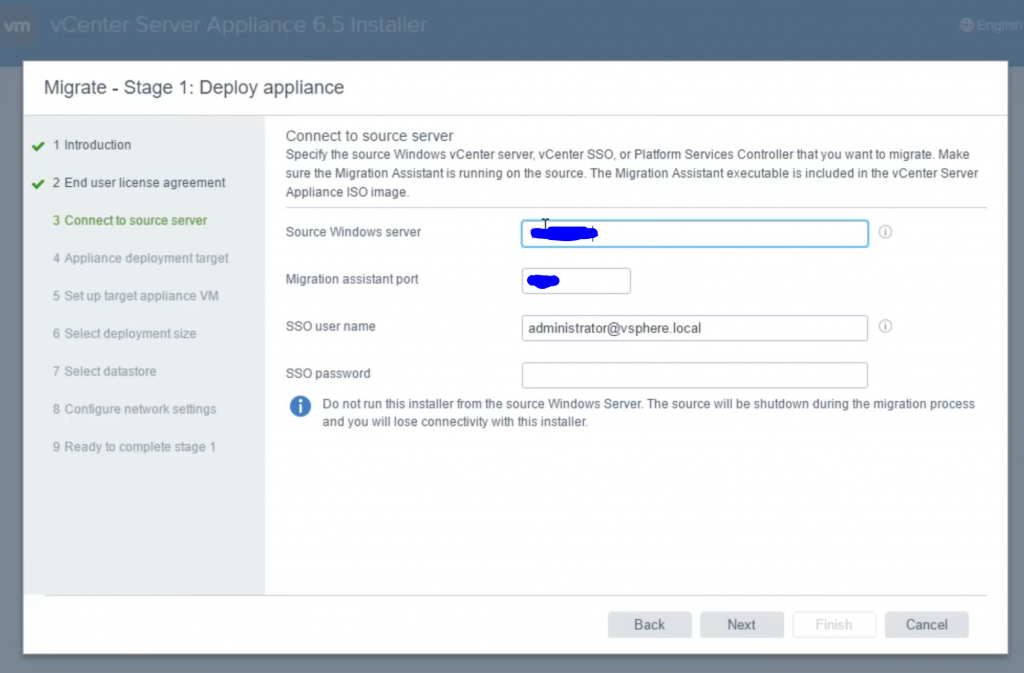Focus the Migration assistant port field
This screenshot has height=673, width=1024.
click(x=576, y=281)
